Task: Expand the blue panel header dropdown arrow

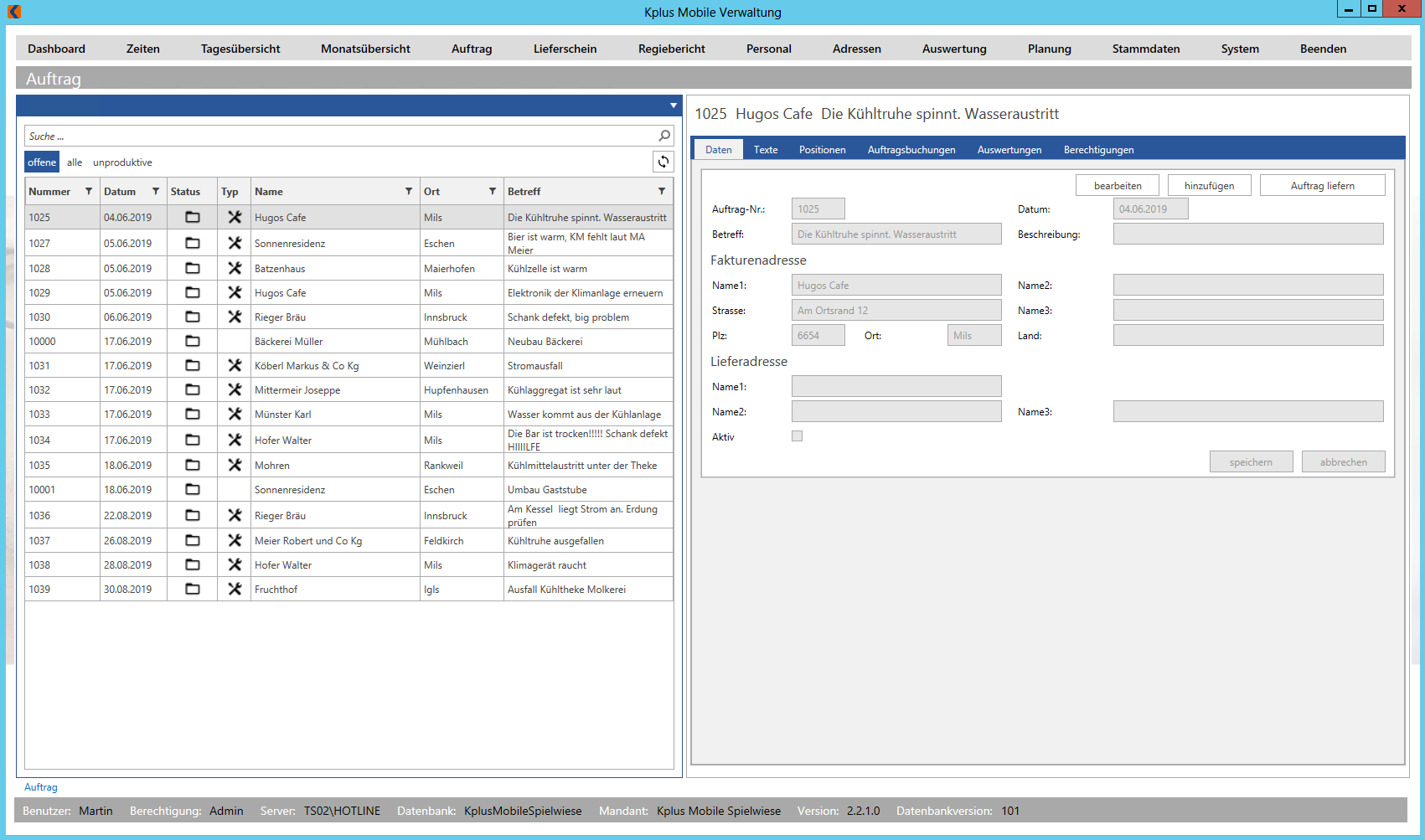Action: coord(673,106)
